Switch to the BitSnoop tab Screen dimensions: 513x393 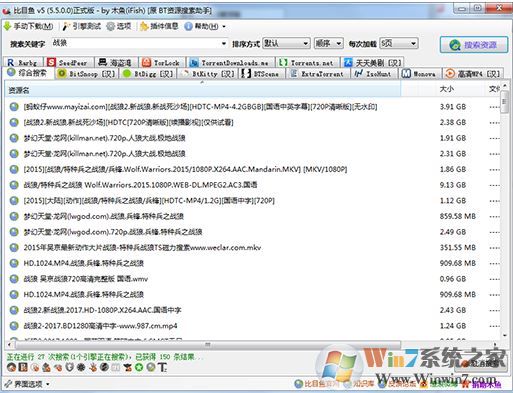(87, 74)
